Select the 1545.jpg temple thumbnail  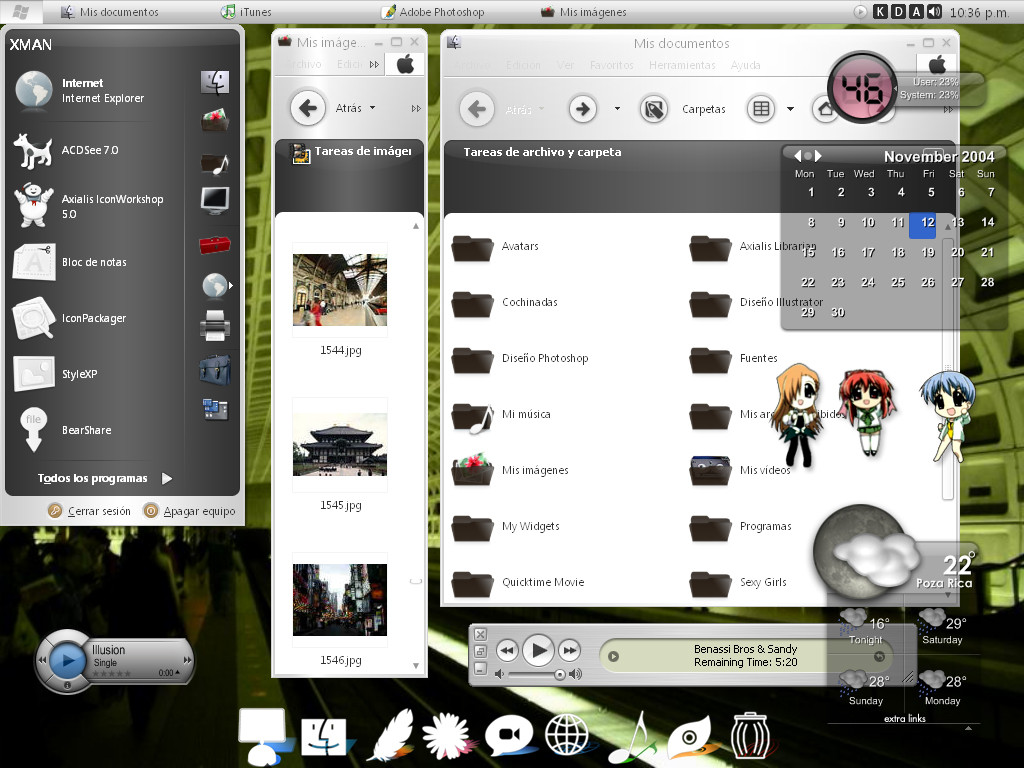[x=340, y=444]
